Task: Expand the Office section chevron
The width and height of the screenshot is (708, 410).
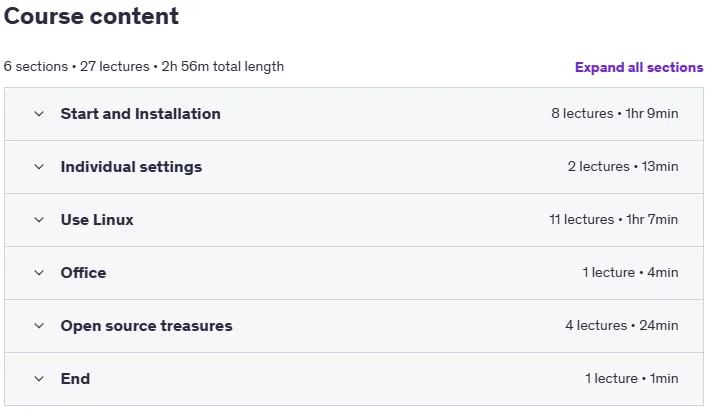Action: pos(39,273)
